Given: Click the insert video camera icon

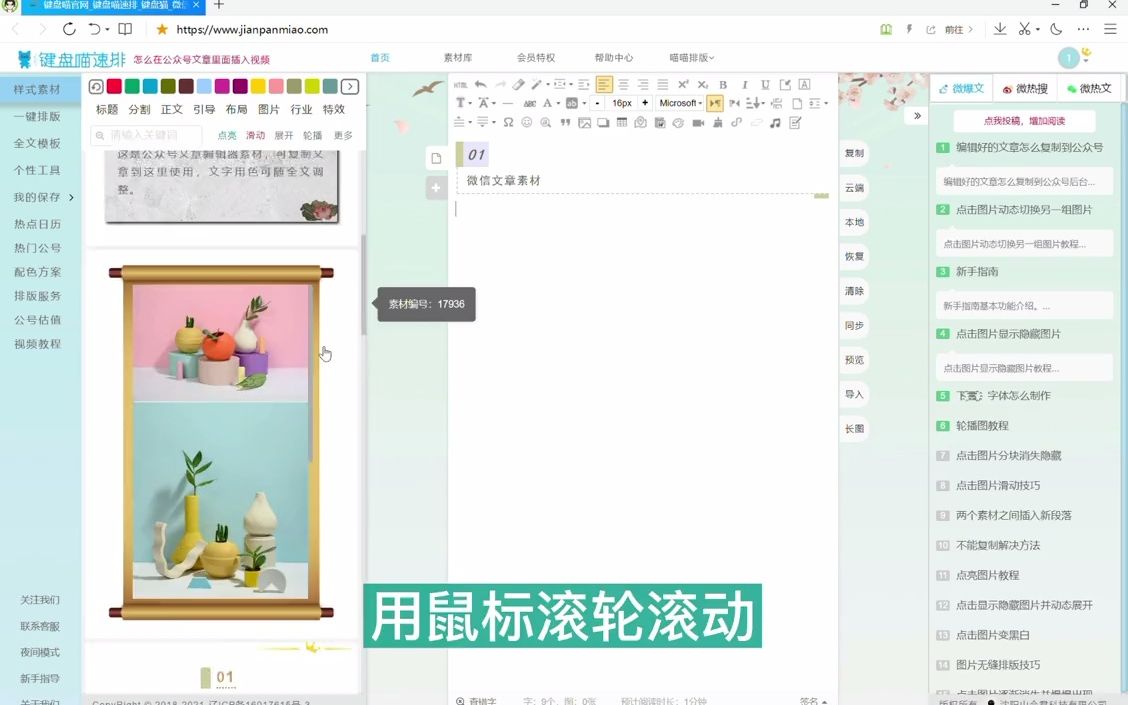Looking at the screenshot, I should (697, 121).
